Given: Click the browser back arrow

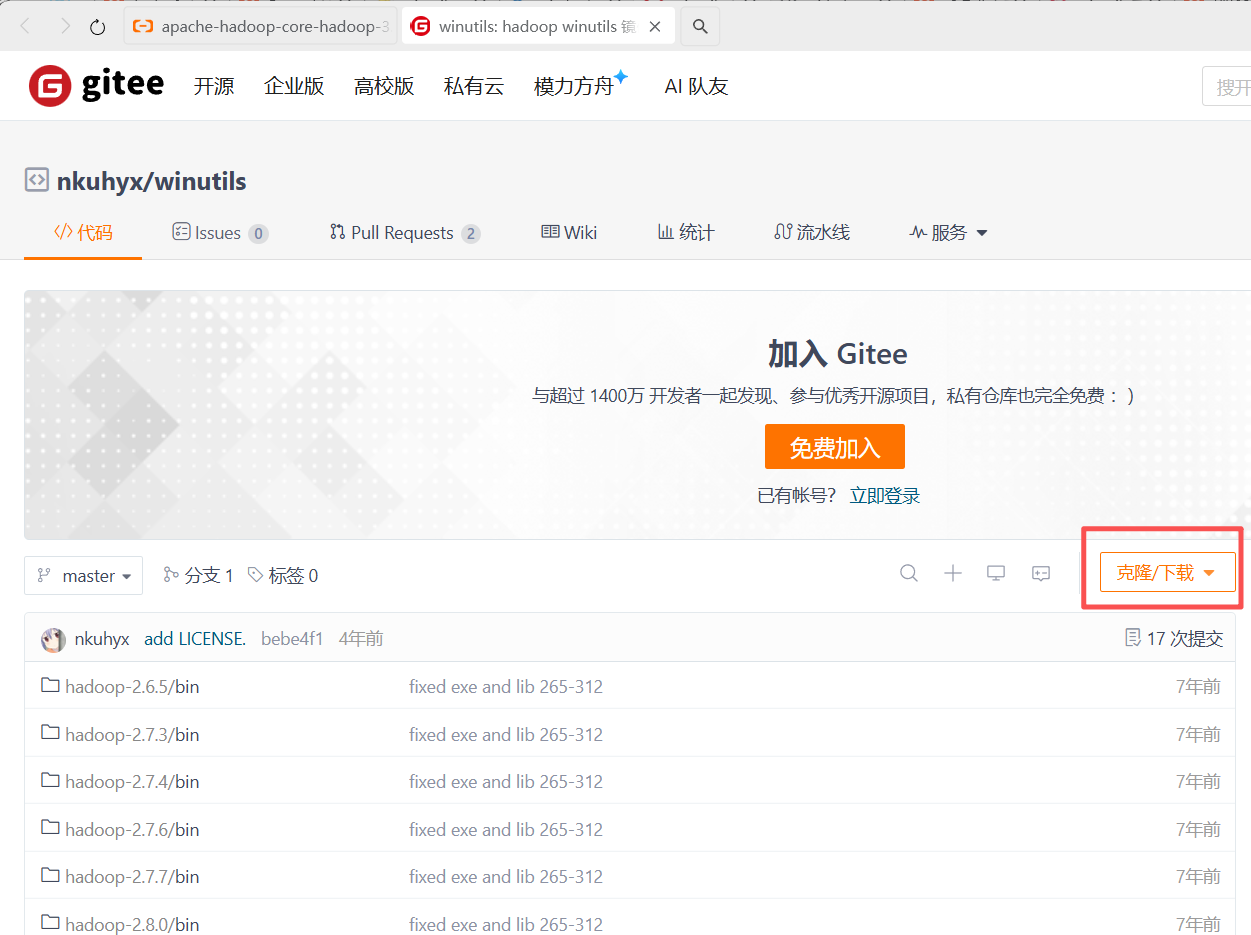Looking at the screenshot, I should (x=26, y=27).
